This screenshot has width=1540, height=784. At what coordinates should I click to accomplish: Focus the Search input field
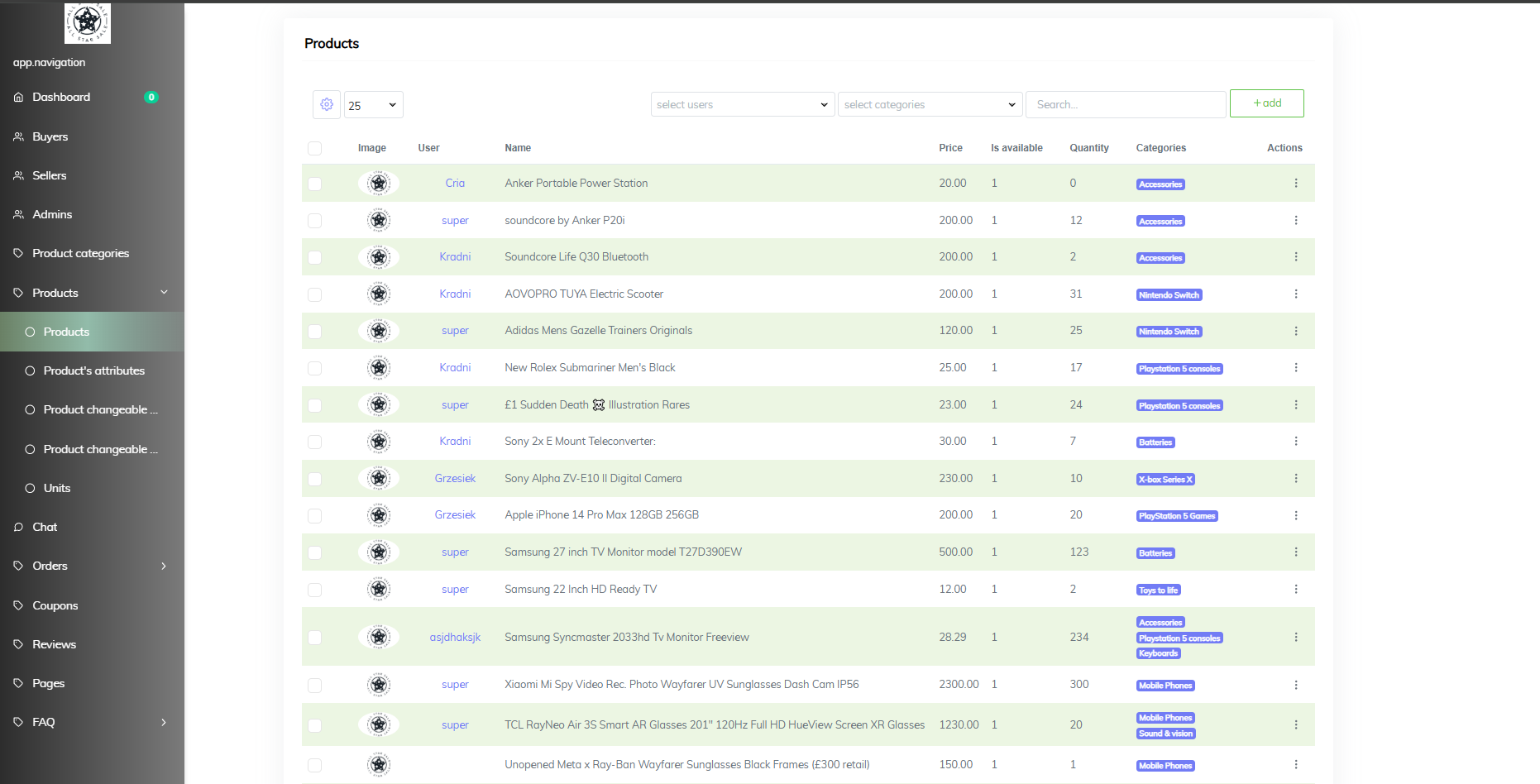[1125, 105]
